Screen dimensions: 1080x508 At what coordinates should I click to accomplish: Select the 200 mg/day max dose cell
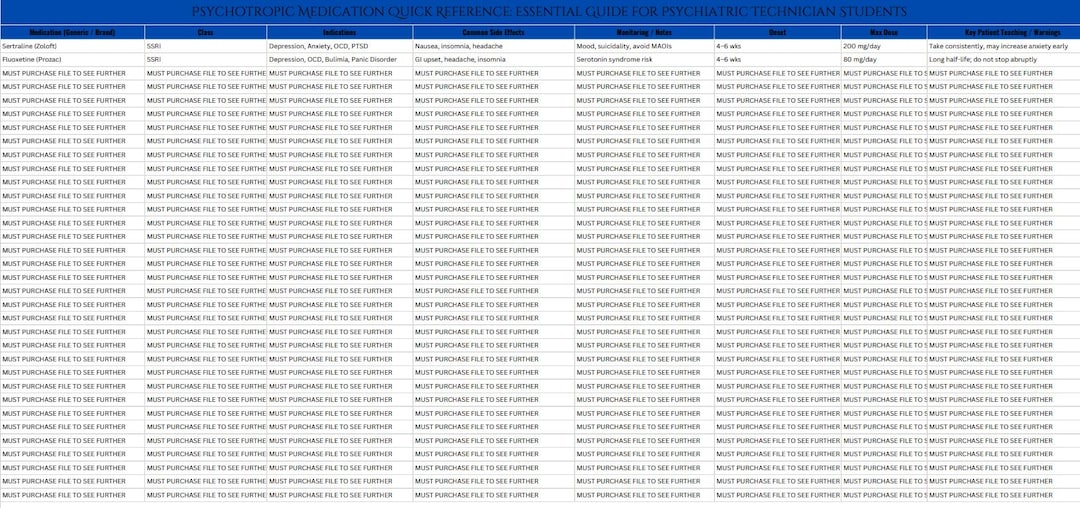pos(884,46)
